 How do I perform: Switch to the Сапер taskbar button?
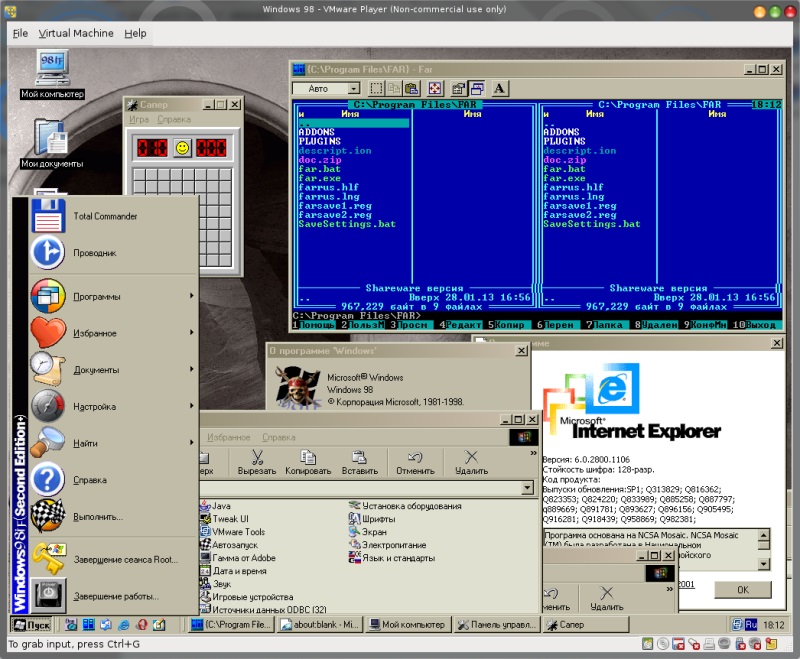click(586, 625)
